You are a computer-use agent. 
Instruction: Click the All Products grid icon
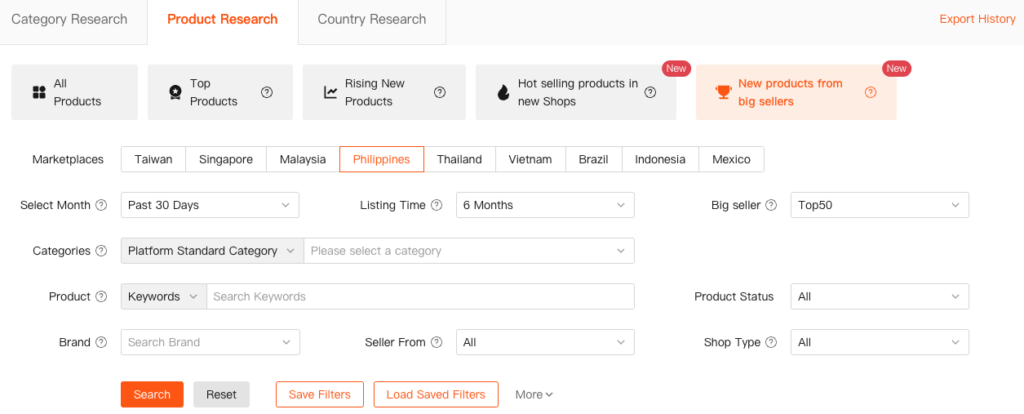coord(39,93)
